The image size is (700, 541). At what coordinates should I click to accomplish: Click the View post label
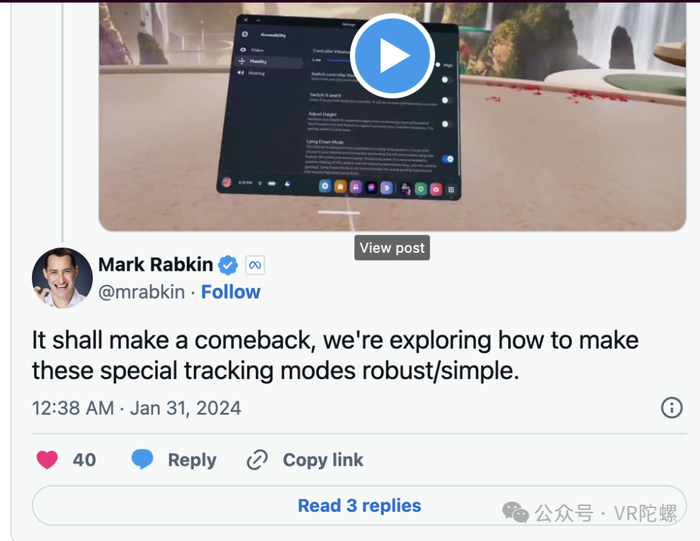(392, 248)
